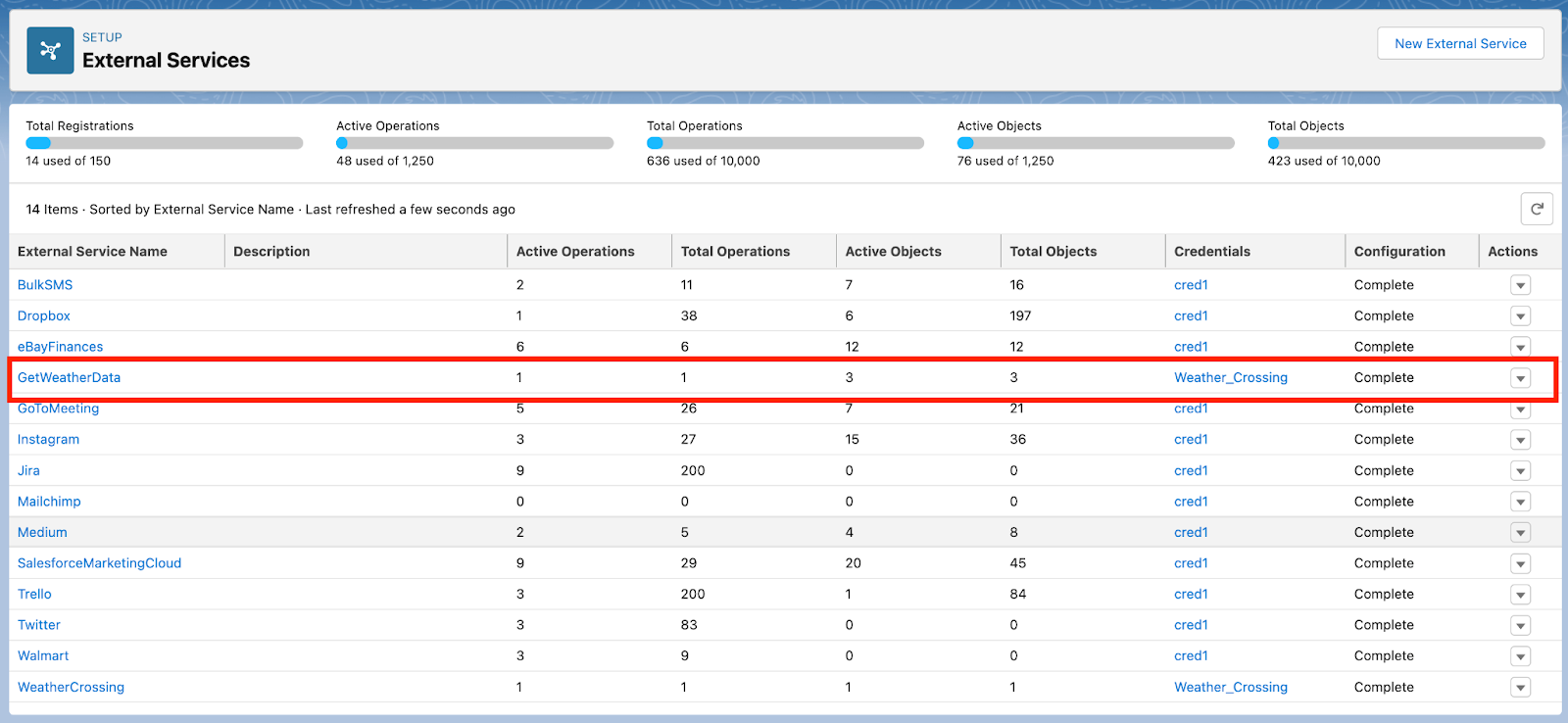Click the '636 used of 10,000' text
Image resolution: width=1568 pixels, height=723 pixels.
704,161
